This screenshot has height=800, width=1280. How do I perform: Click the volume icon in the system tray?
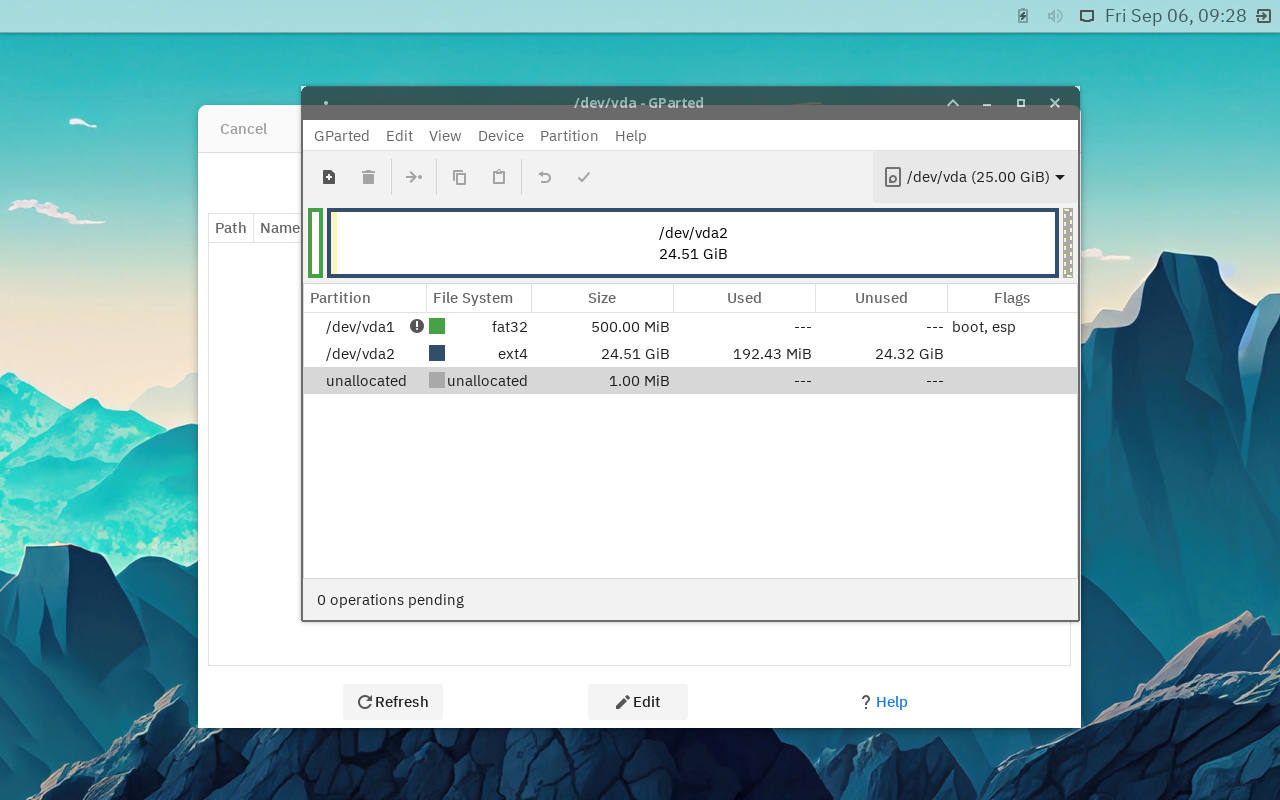coord(1054,15)
